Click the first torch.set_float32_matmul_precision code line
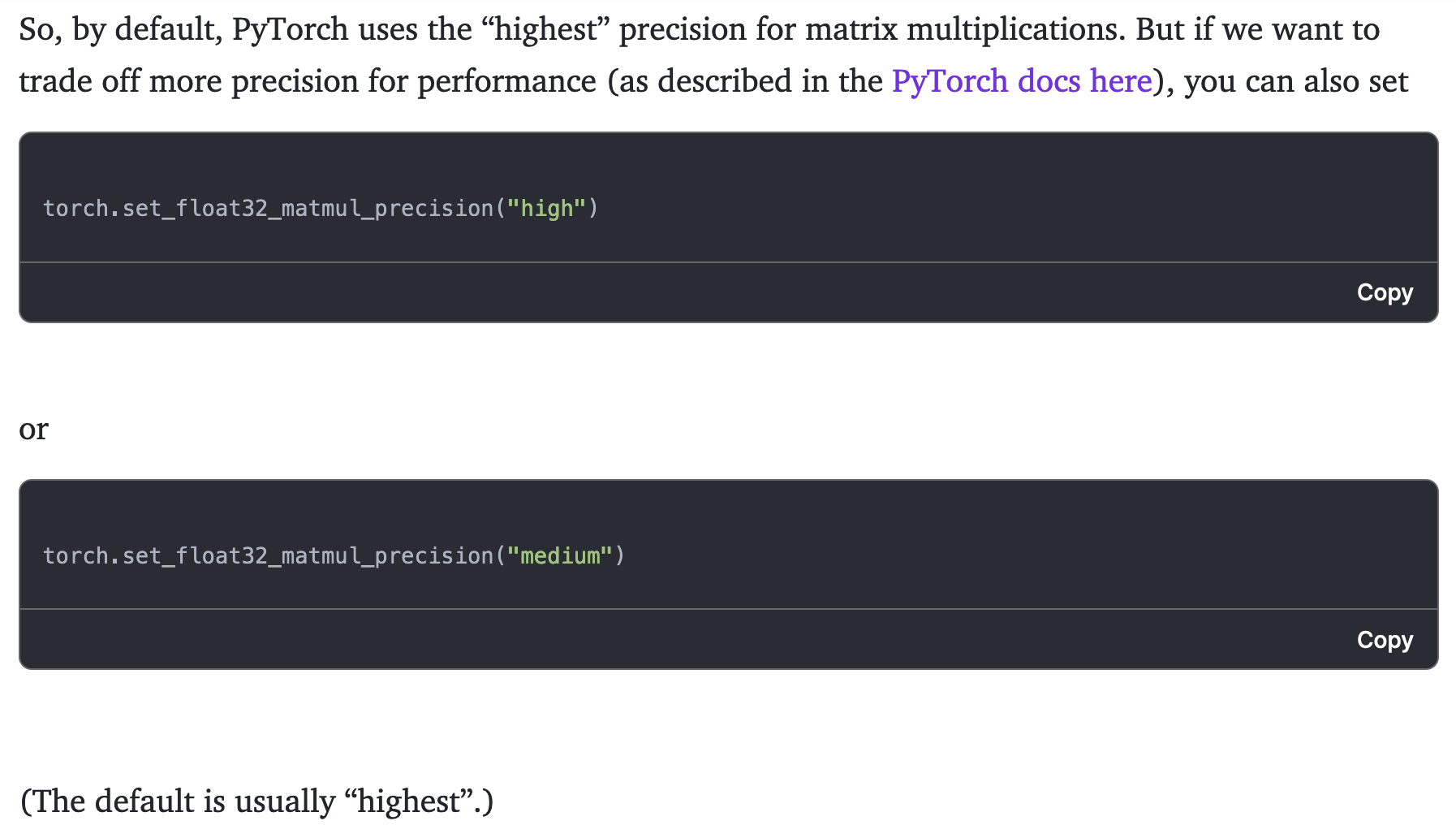This screenshot has width=1456, height=825. 321,209
